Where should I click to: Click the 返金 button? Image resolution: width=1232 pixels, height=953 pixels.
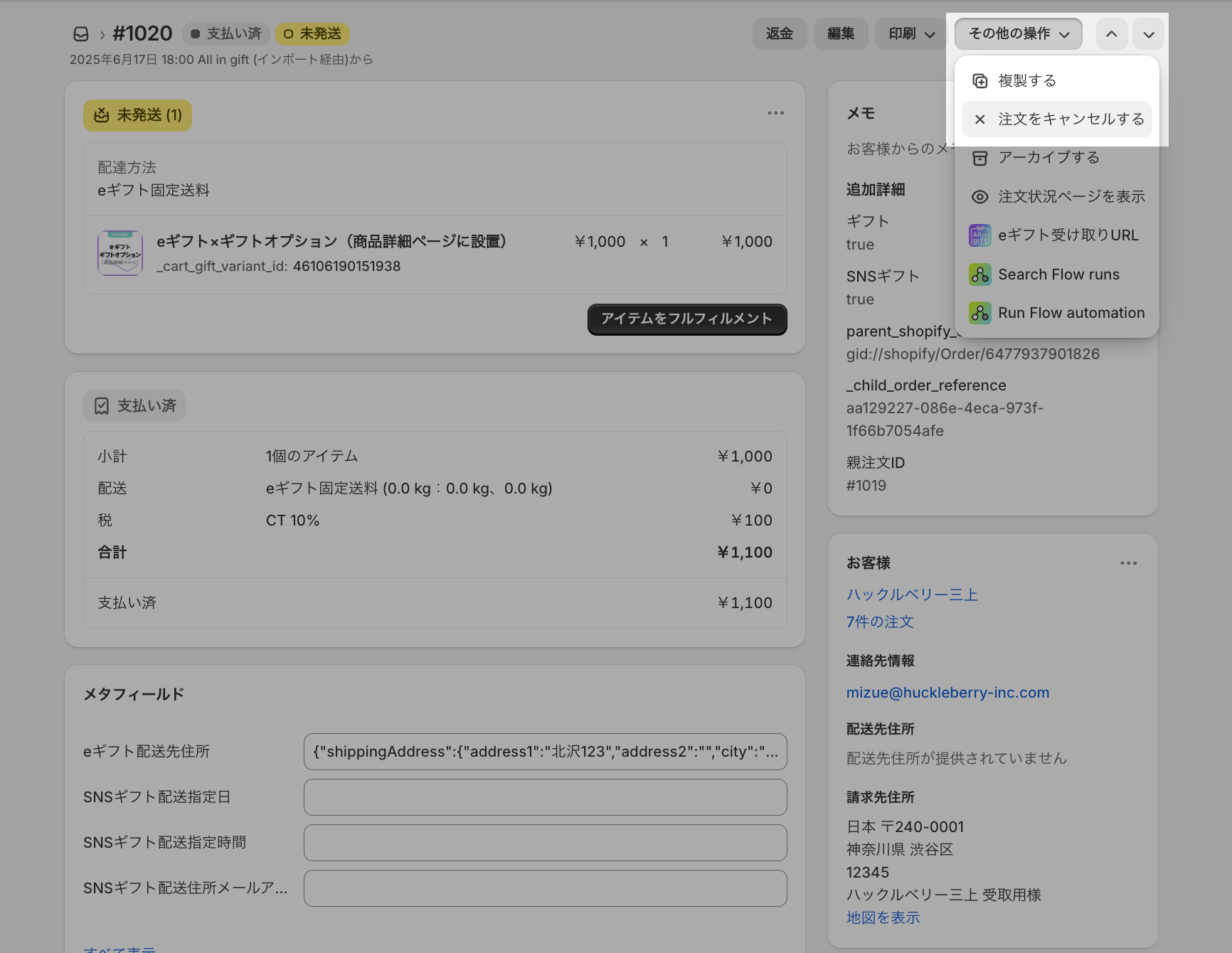click(x=779, y=34)
